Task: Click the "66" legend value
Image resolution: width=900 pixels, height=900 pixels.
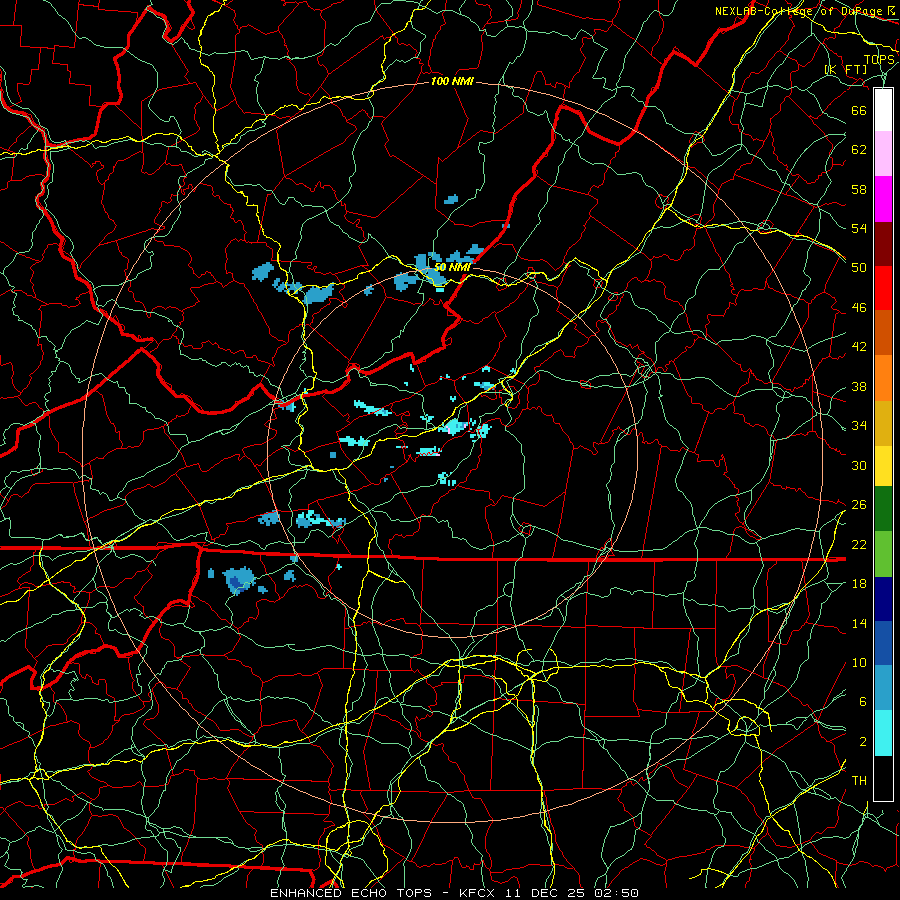Action: (x=859, y=110)
